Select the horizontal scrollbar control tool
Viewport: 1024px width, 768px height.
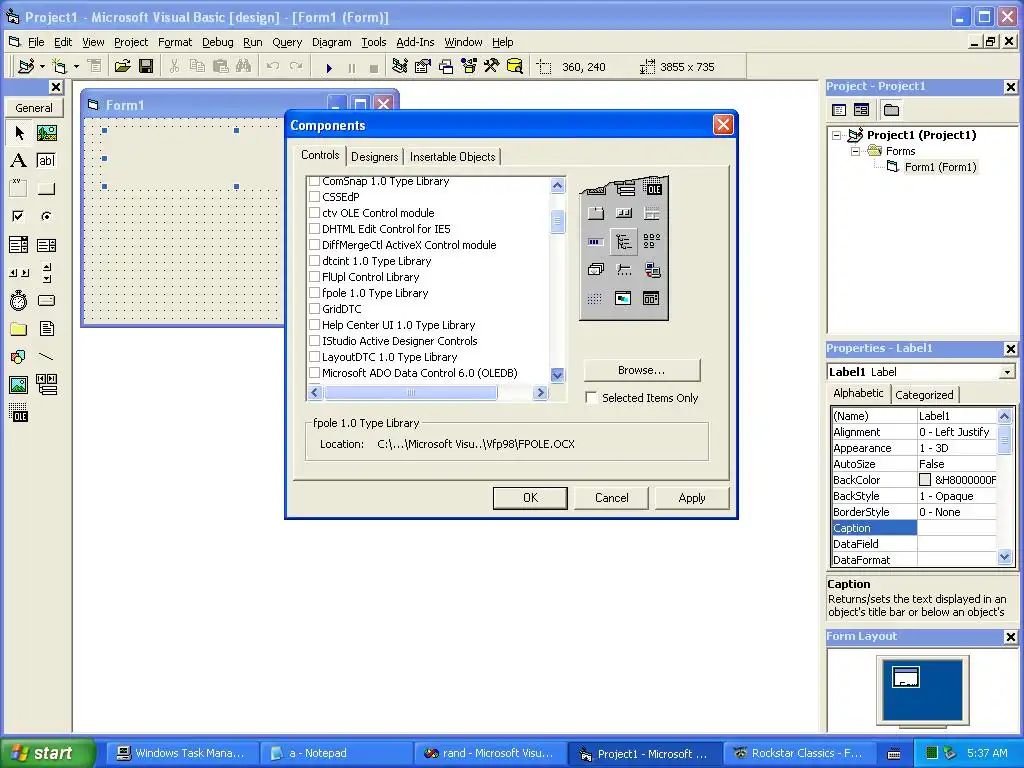pos(18,273)
